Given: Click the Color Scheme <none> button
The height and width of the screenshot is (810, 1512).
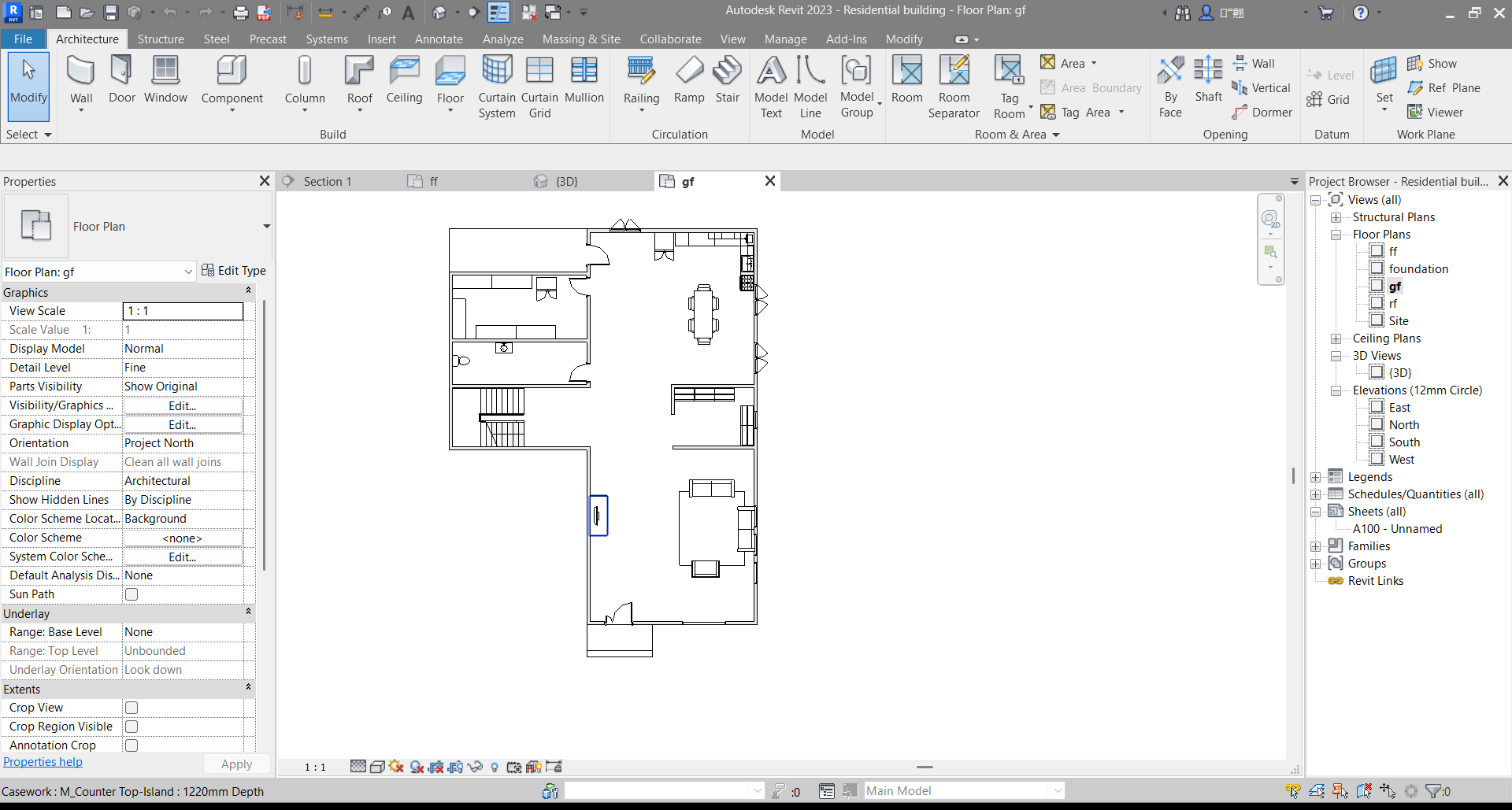Looking at the screenshot, I should coord(183,538).
